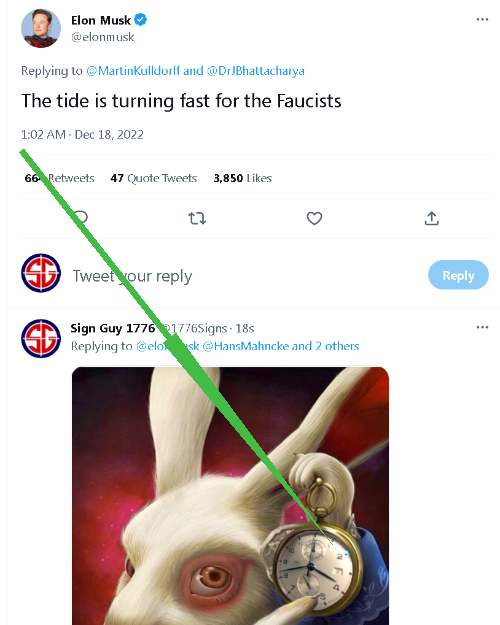Open the @MartinKulldorff mention link
The height and width of the screenshot is (625, 500).
coord(133,71)
